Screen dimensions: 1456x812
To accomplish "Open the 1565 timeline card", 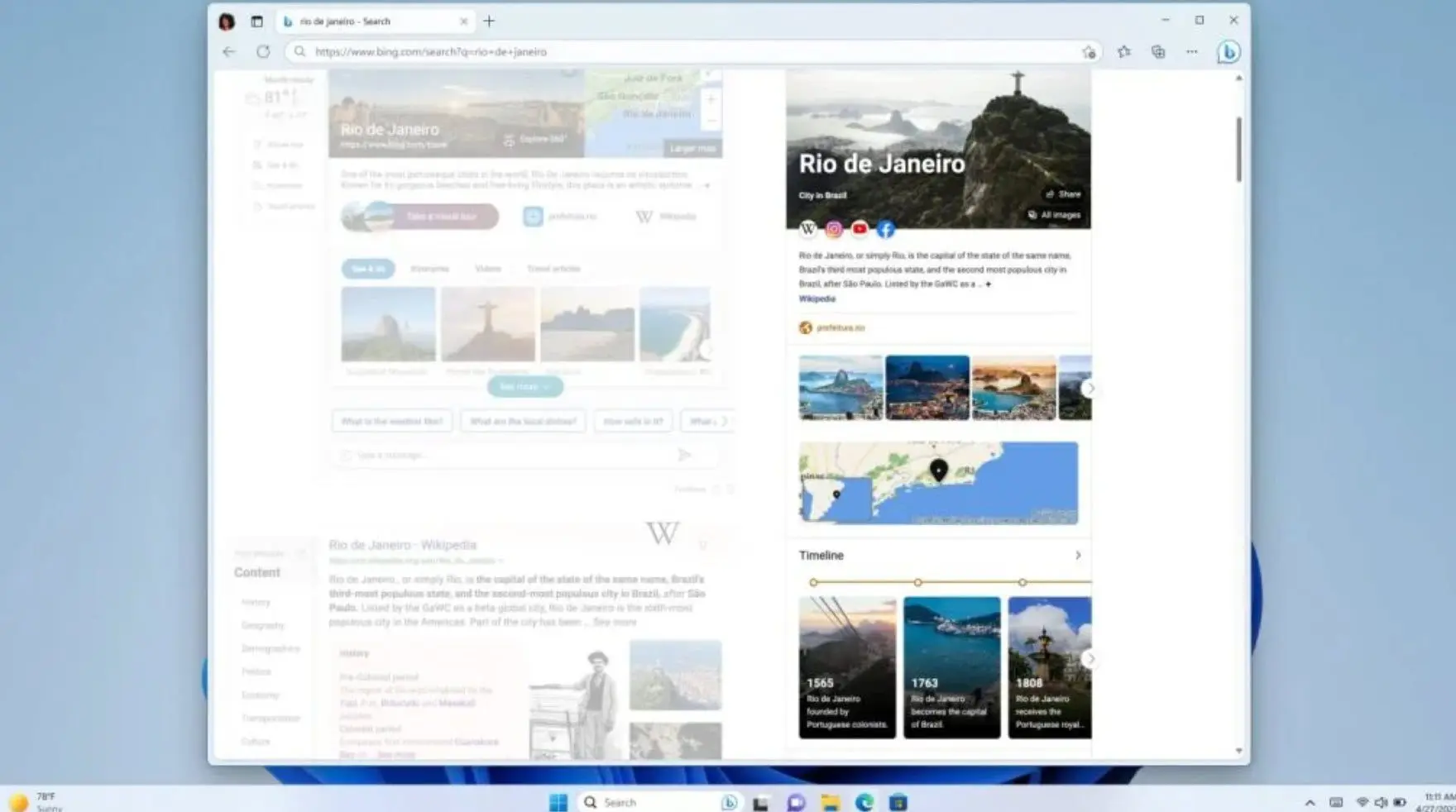I will coord(847,667).
